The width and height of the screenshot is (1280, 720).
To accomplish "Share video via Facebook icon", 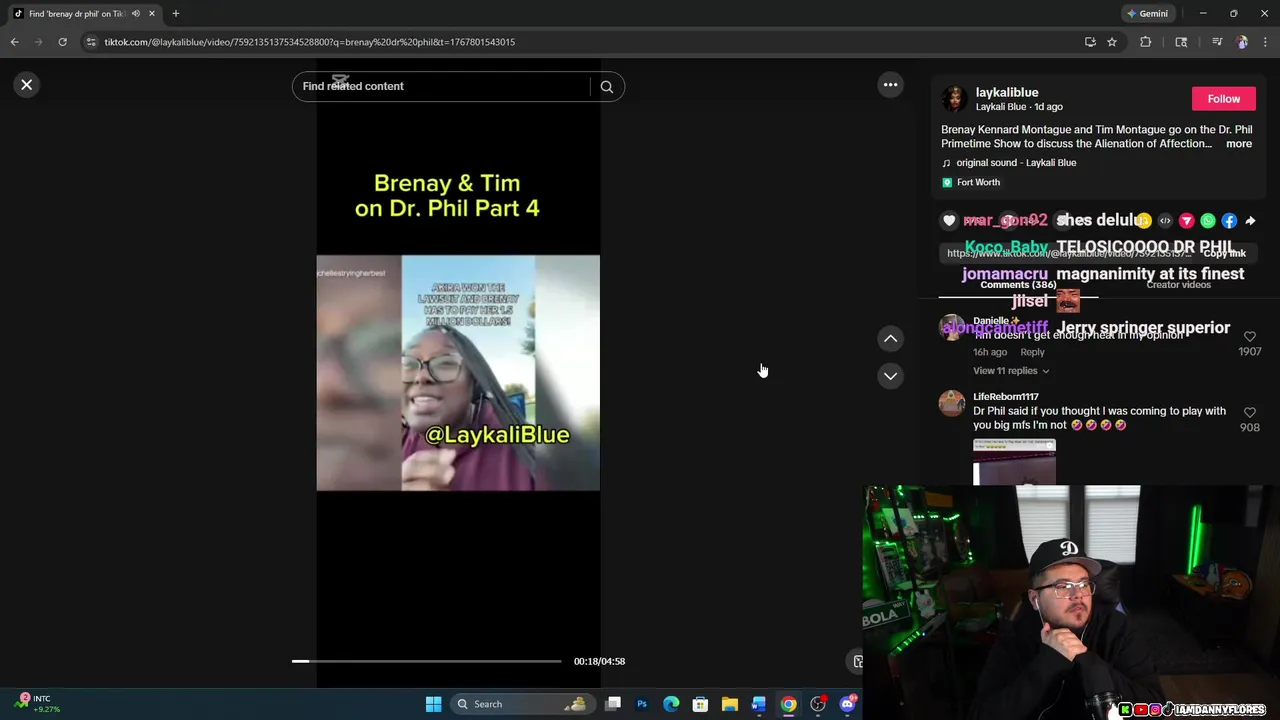I will (1229, 221).
